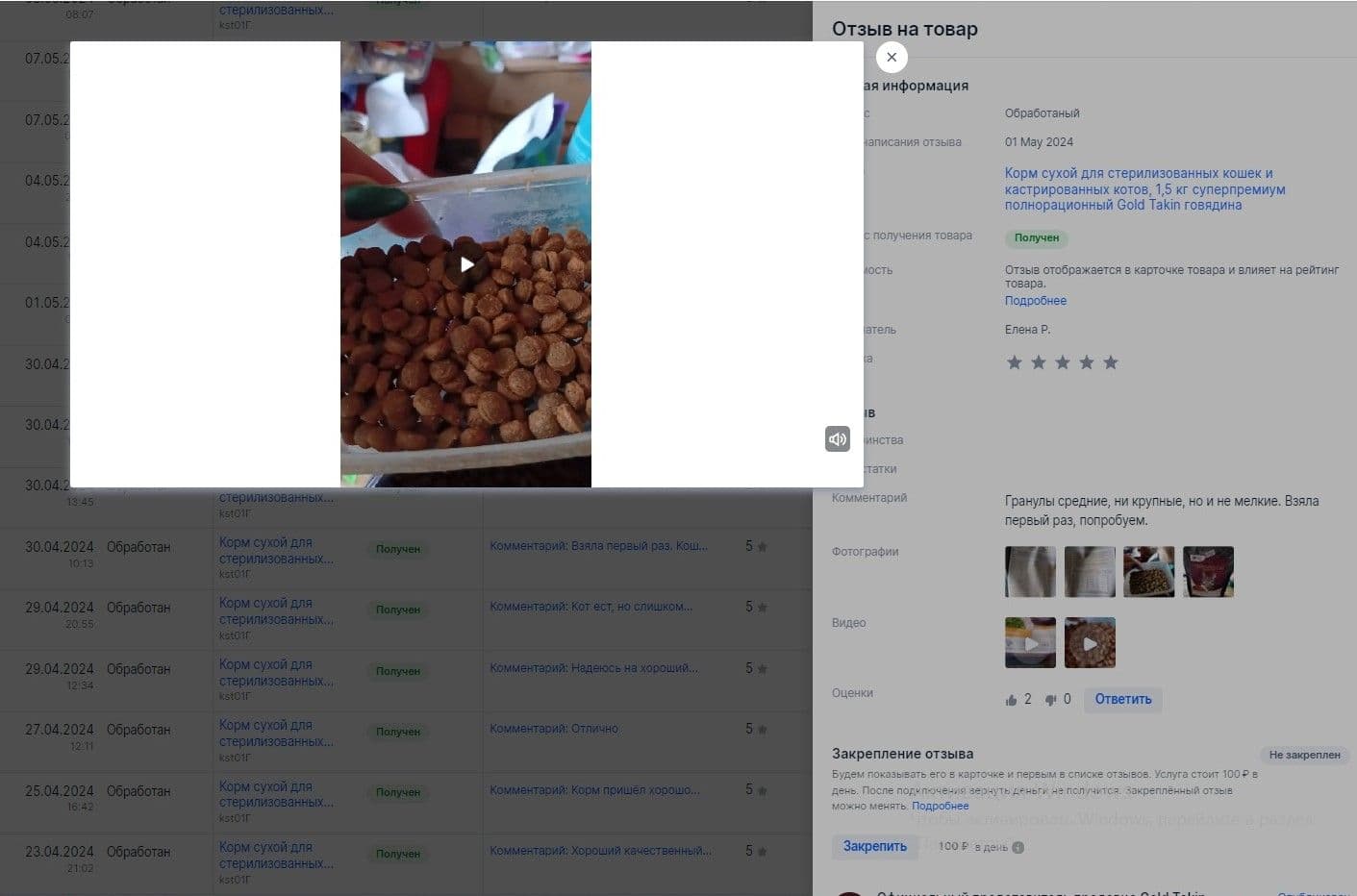The height and width of the screenshot is (896, 1357).
Task: Open product link in 25.04.2024 row
Action: click(x=276, y=794)
